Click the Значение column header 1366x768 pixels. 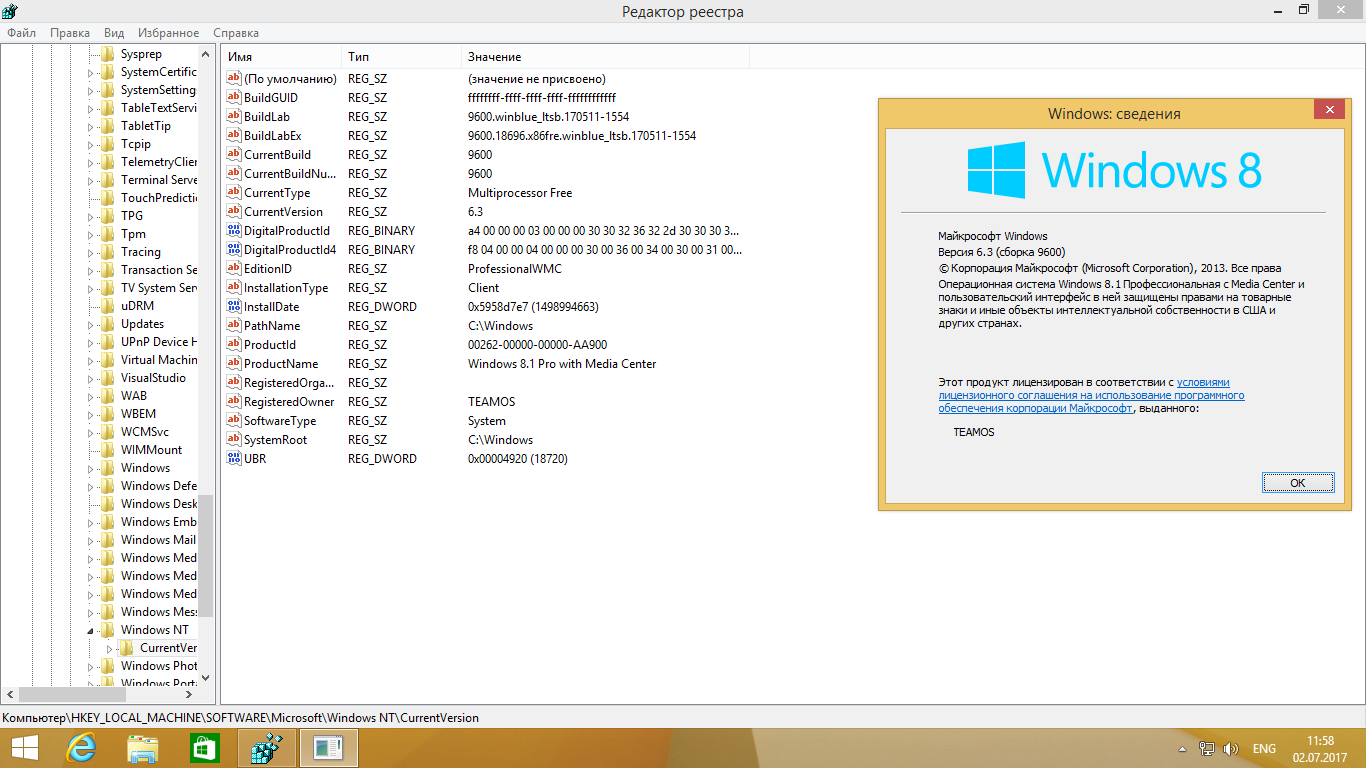pyautogui.click(x=605, y=57)
